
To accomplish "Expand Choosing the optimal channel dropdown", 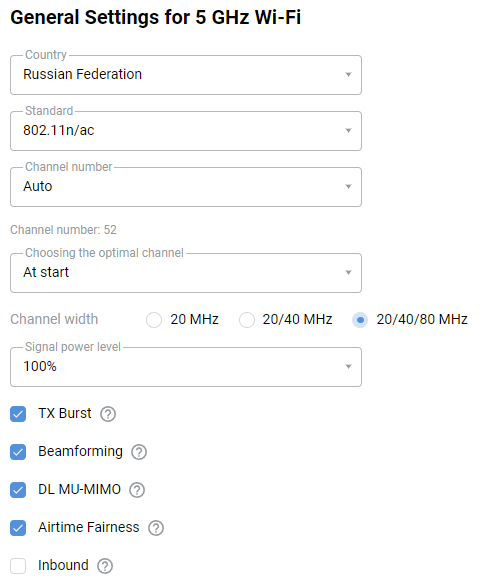I will 186,273.
